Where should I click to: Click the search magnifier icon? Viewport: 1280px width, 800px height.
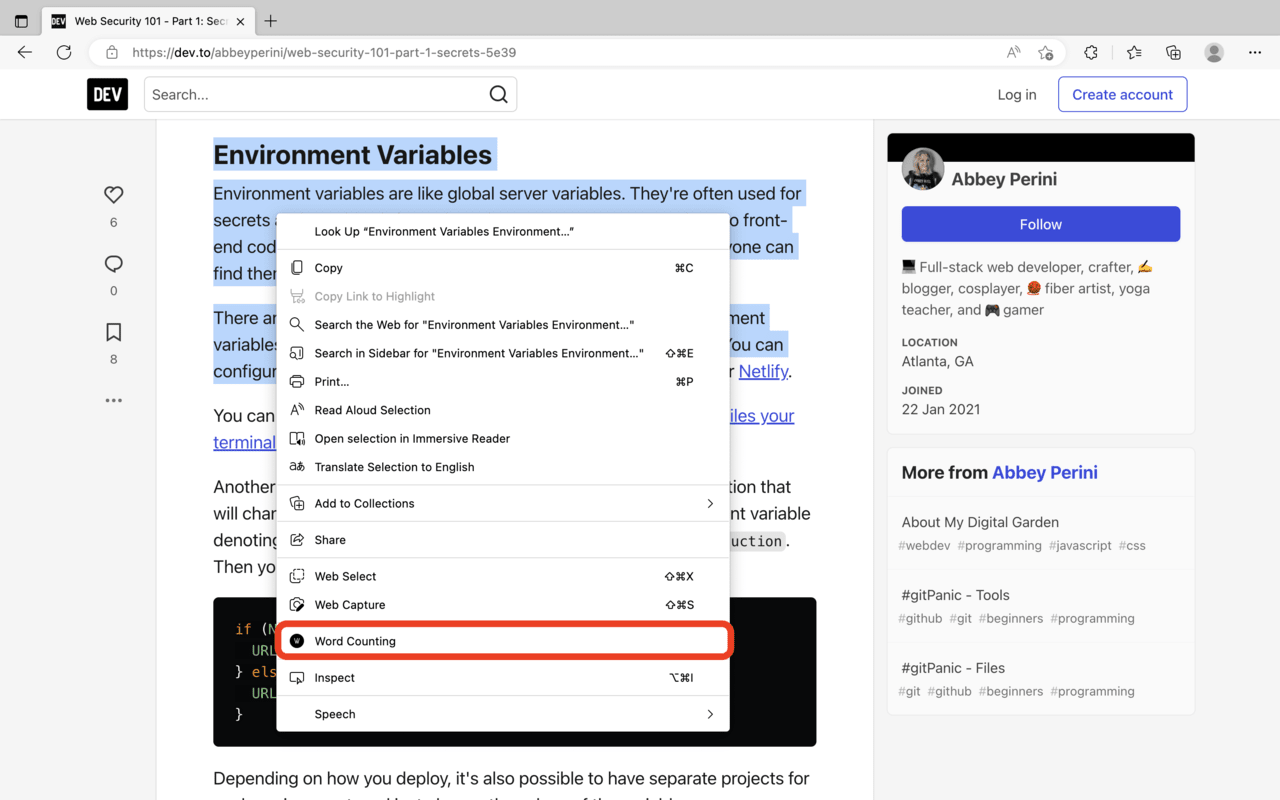point(498,94)
